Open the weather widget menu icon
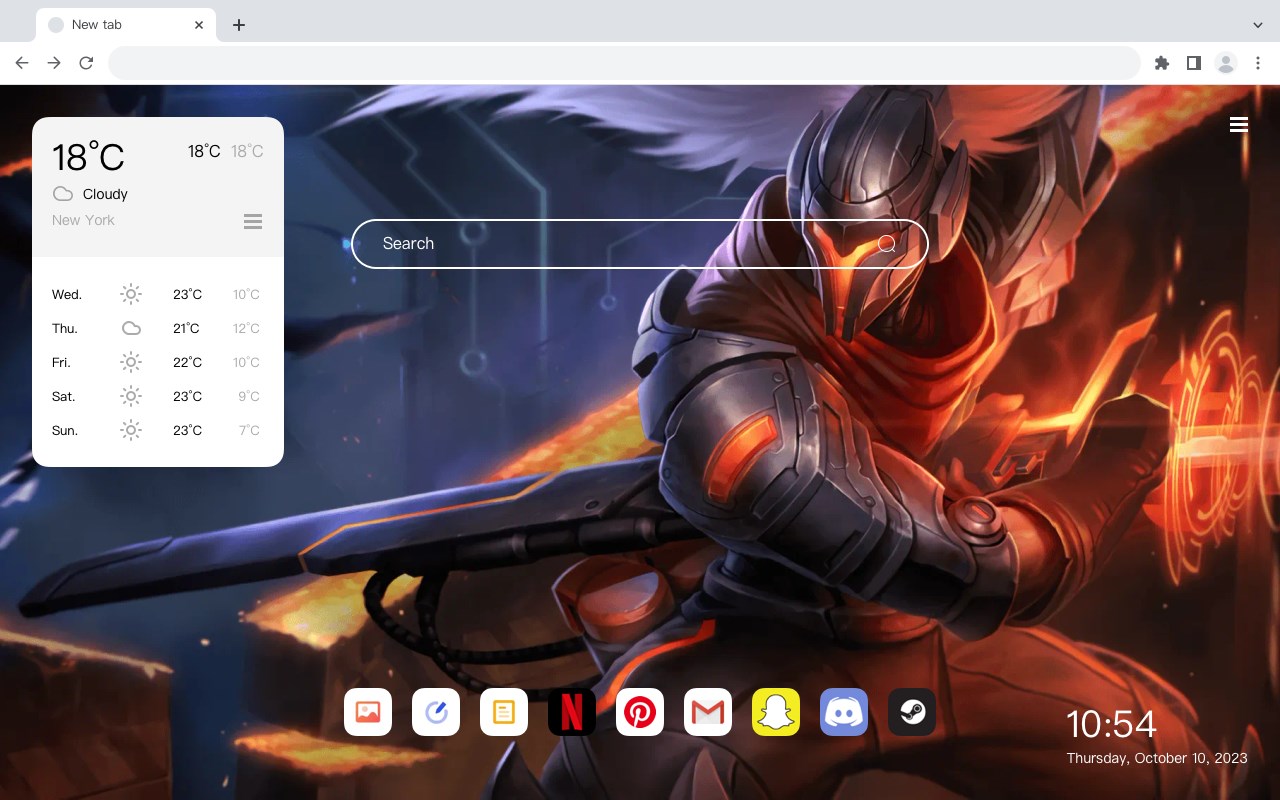The width and height of the screenshot is (1280, 800). point(253,221)
